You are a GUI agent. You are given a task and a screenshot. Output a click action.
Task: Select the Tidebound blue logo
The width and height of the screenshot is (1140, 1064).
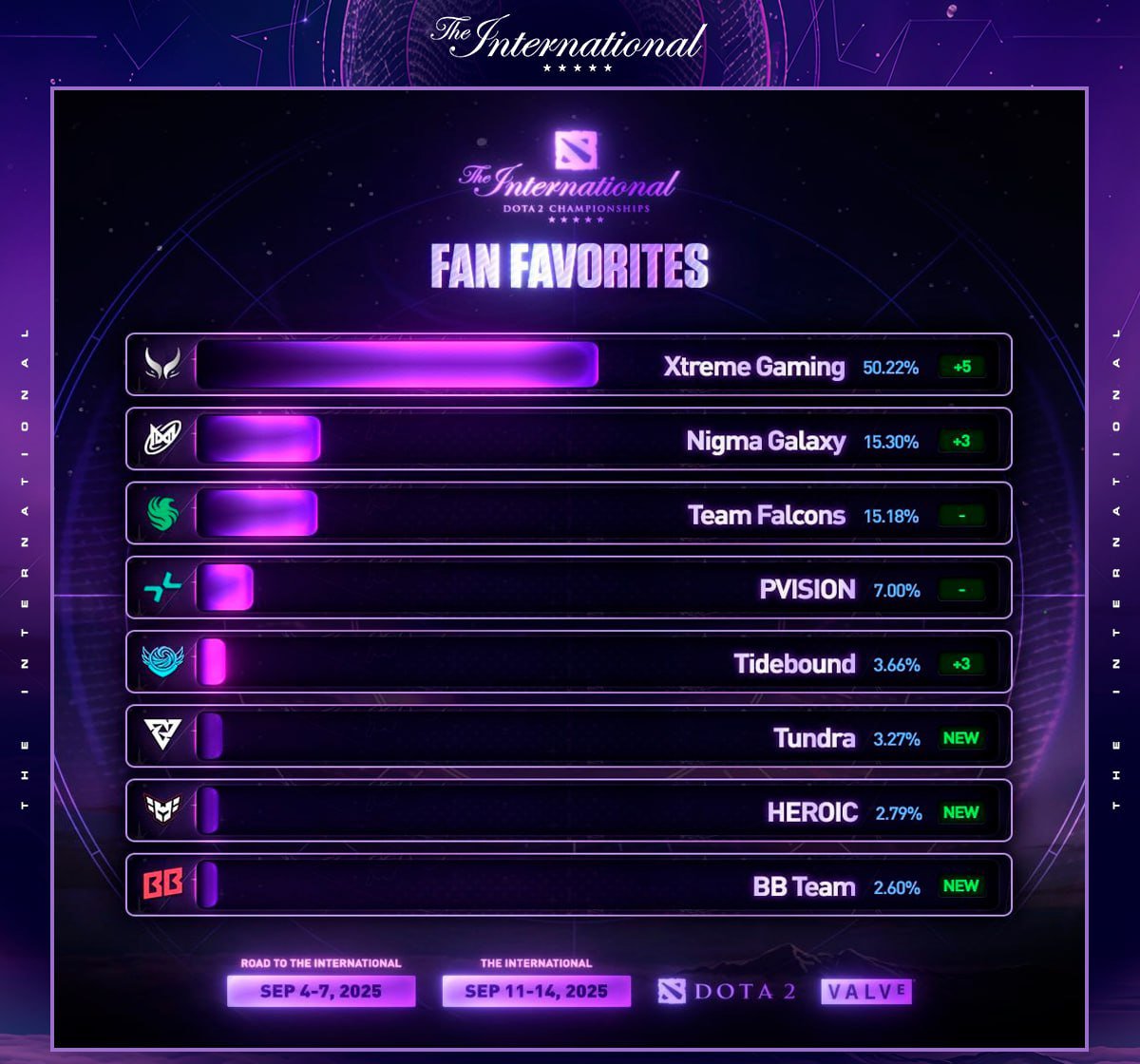tap(161, 662)
